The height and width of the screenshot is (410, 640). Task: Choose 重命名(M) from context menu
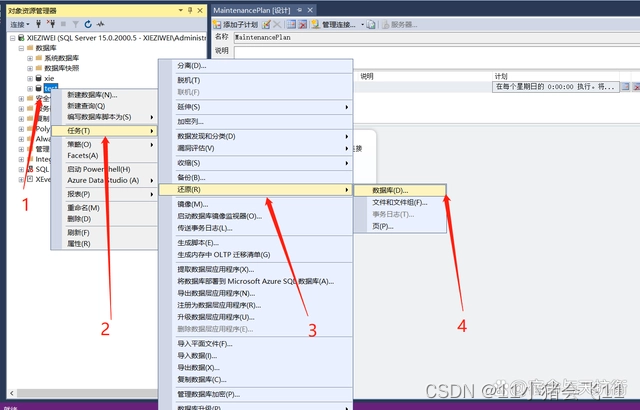coord(104,208)
